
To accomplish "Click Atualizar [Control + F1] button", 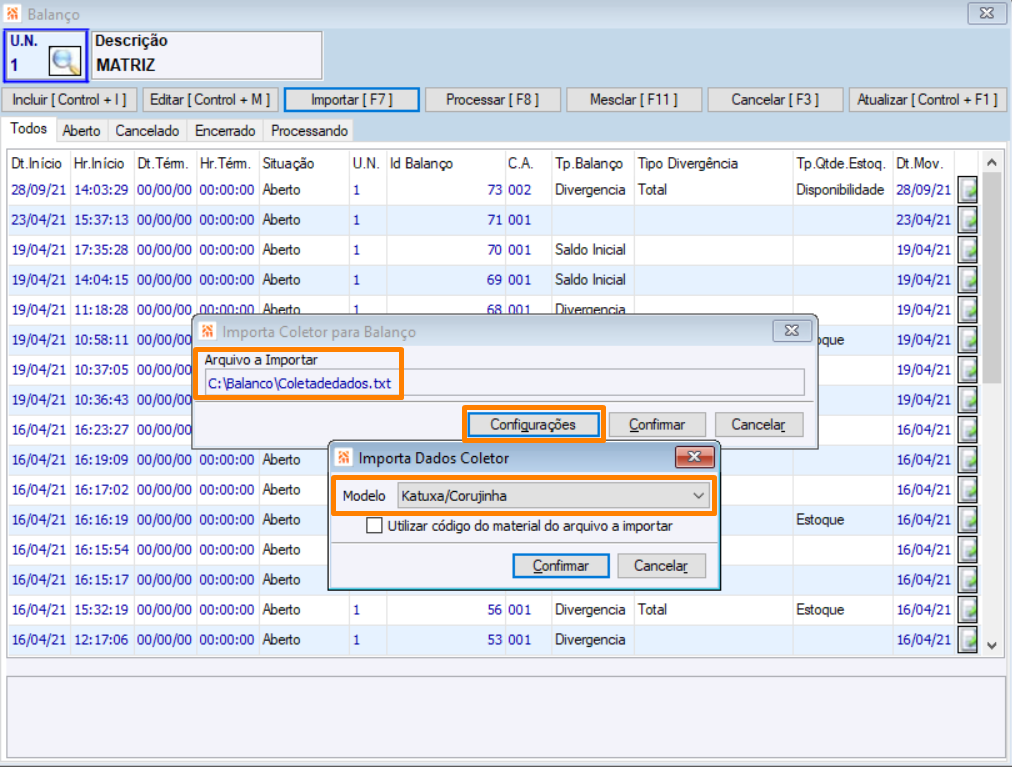I will tap(927, 99).
